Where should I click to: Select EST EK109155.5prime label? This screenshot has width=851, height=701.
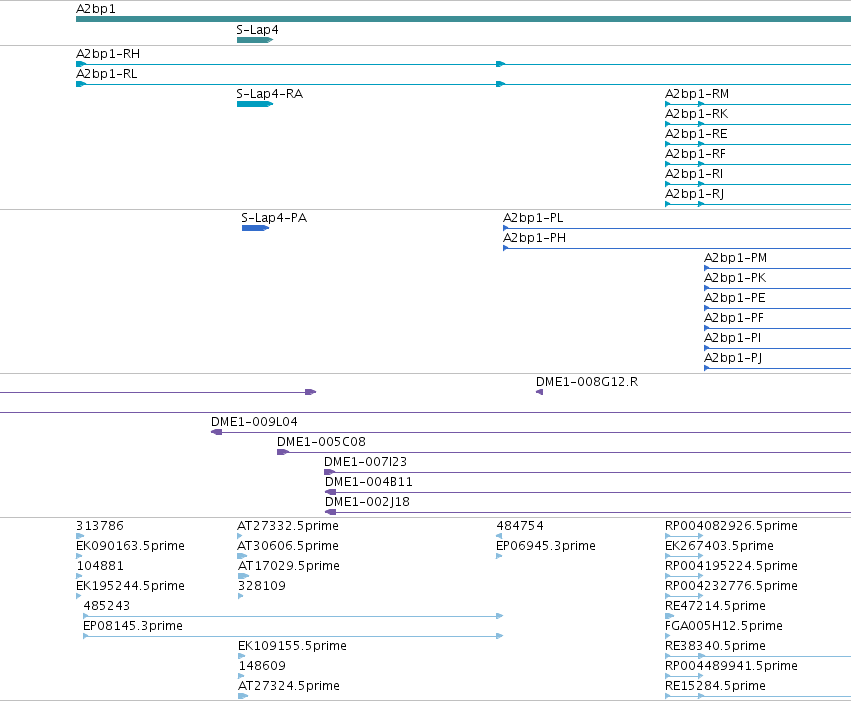[x=292, y=646]
